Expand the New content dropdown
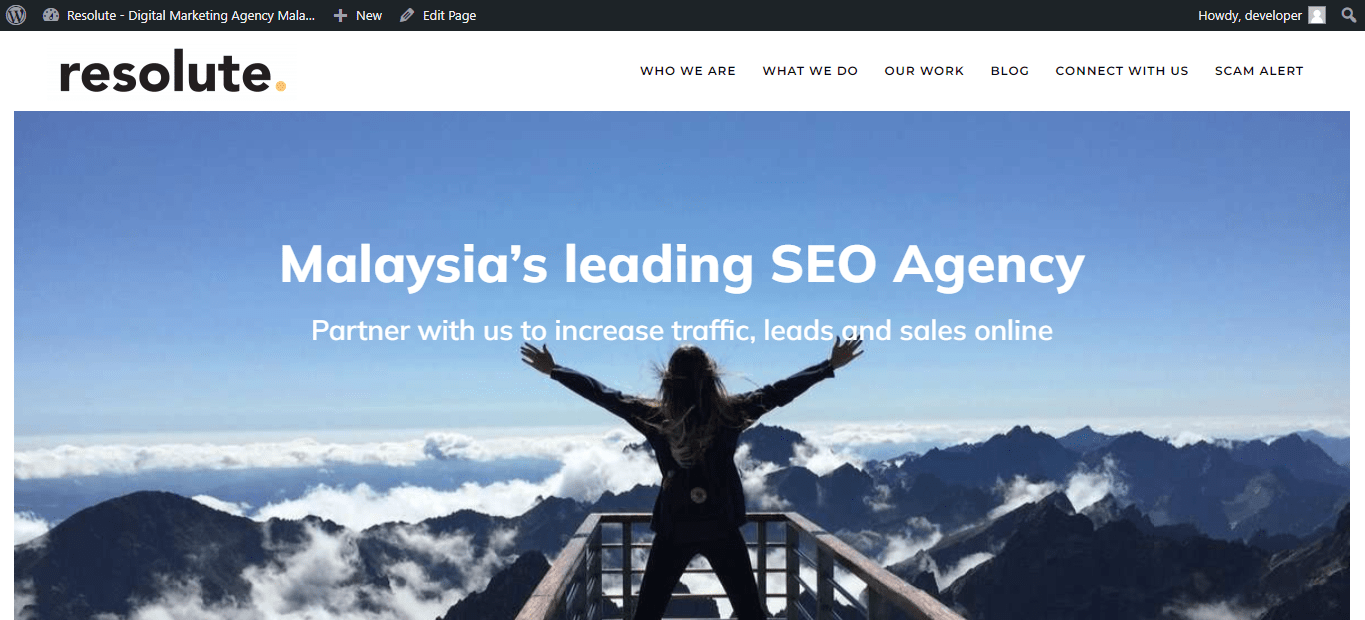The height and width of the screenshot is (620, 1365). tap(358, 15)
